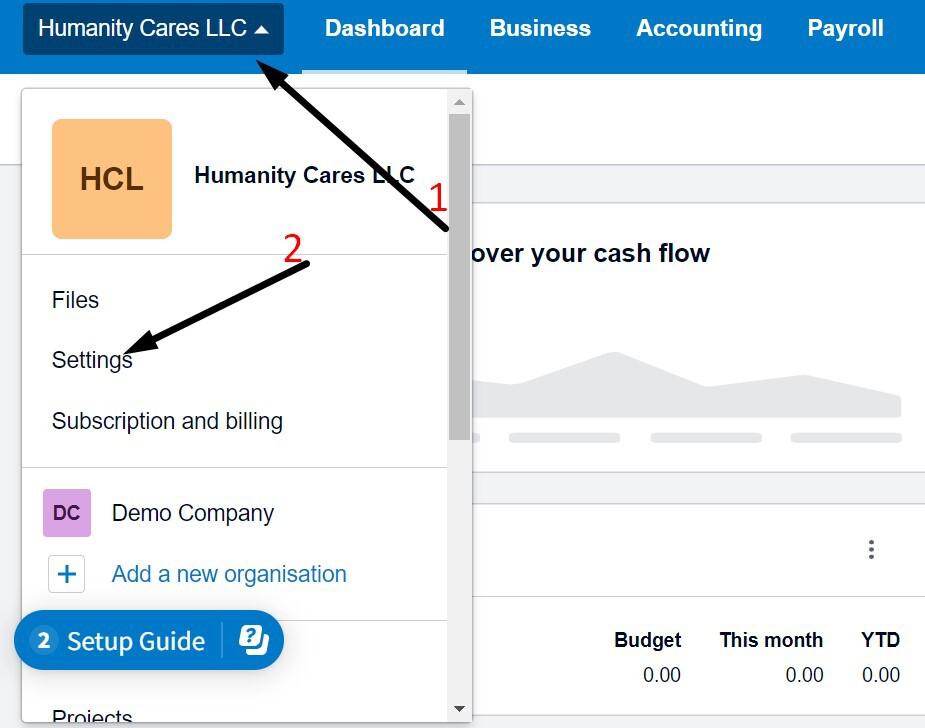
Task: Select Files from the organisation menu
Action: coord(76,300)
